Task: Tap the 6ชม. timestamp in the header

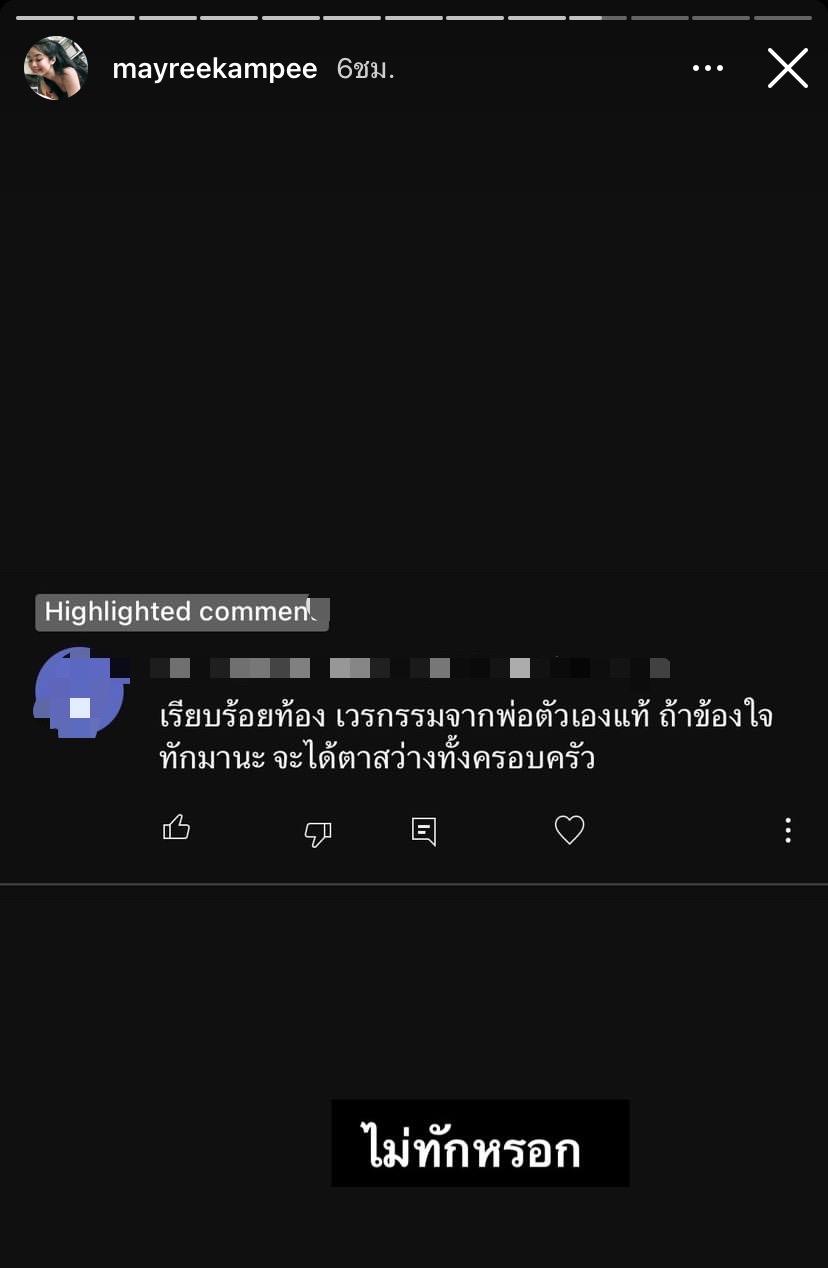Action: [x=365, y=69]
